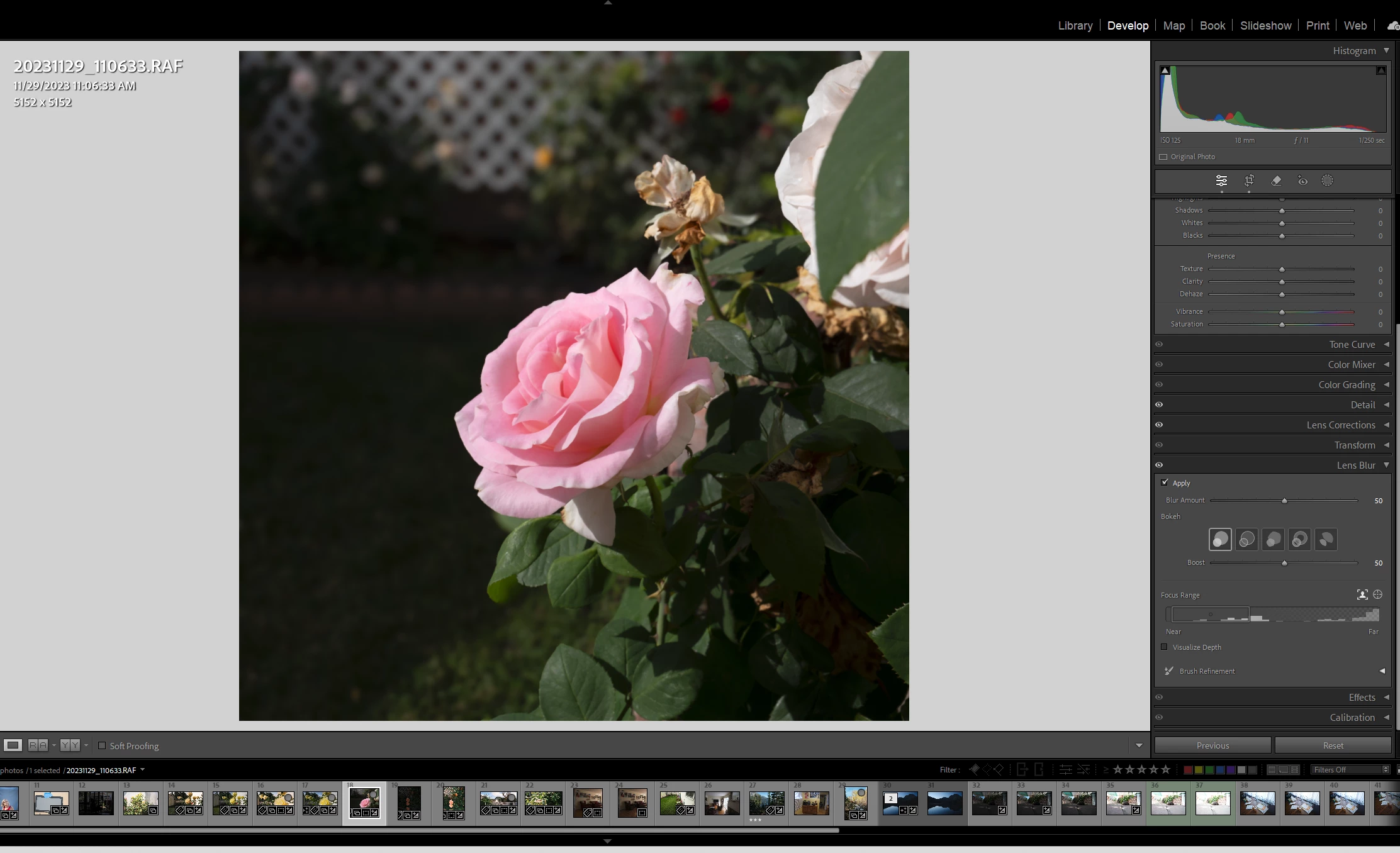Activate the Point/Area Focus target tool
1400x853 pixels.
tap(1378, 594)
